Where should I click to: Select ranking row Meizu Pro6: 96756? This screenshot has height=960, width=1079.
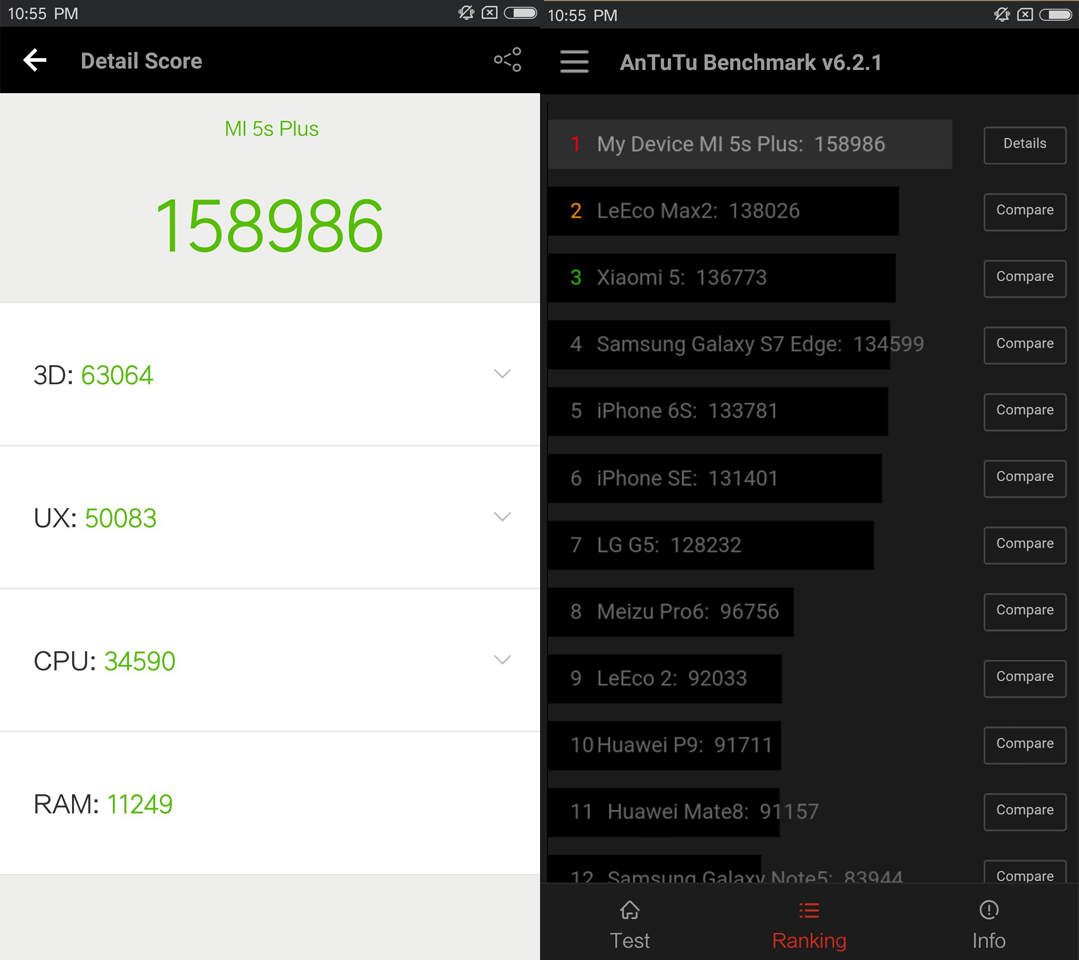tap(671, 612)
